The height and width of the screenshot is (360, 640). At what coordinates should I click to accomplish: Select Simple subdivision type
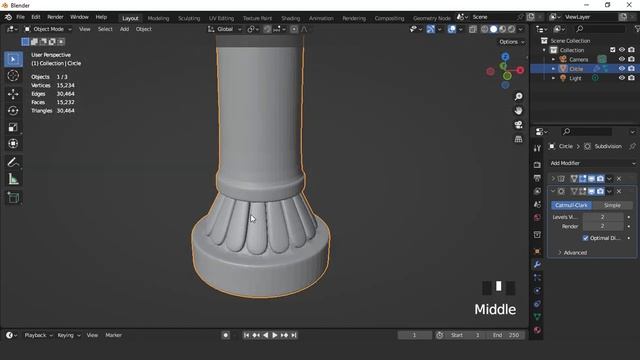click(613, 205)
